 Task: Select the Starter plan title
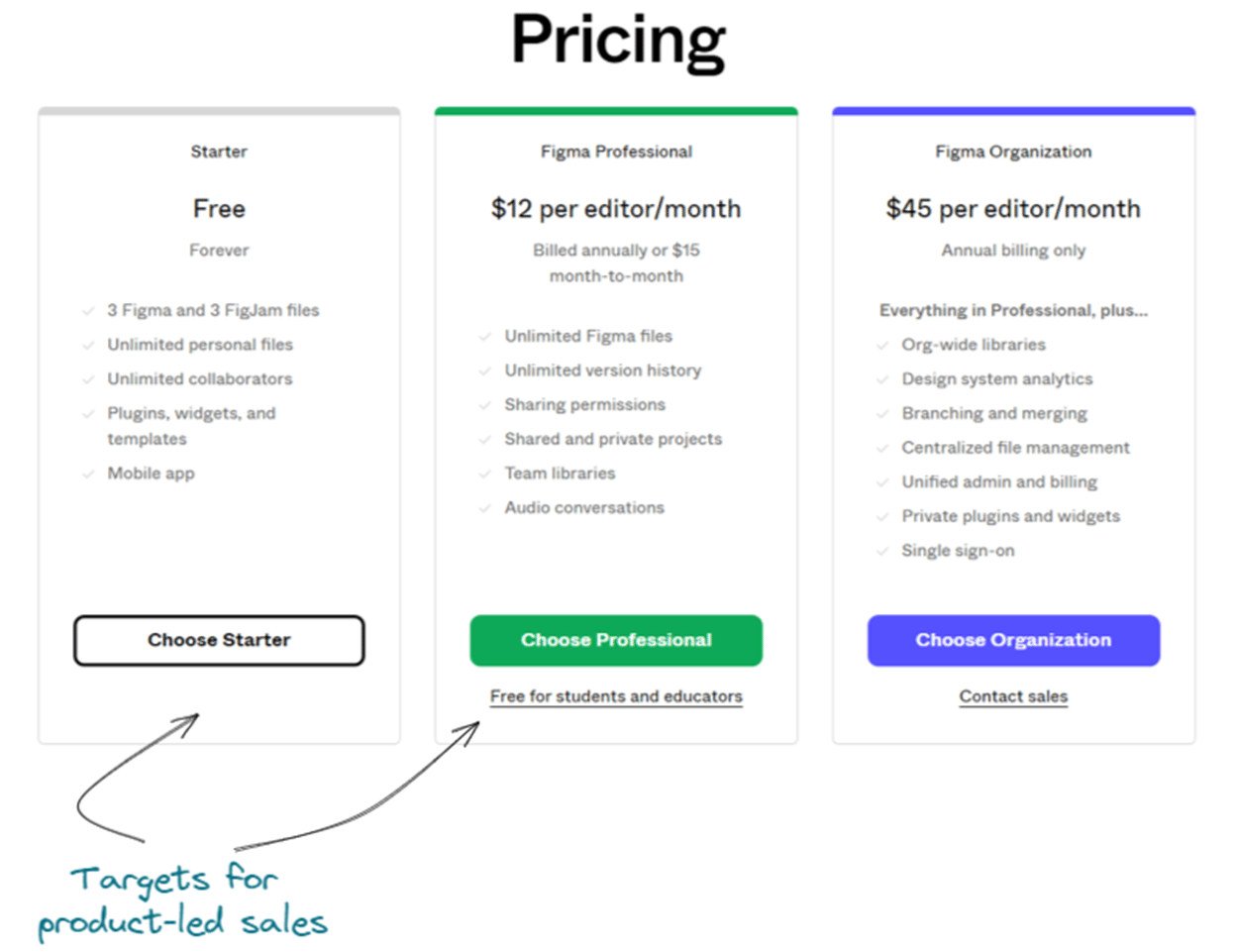[x=219, y=152]
